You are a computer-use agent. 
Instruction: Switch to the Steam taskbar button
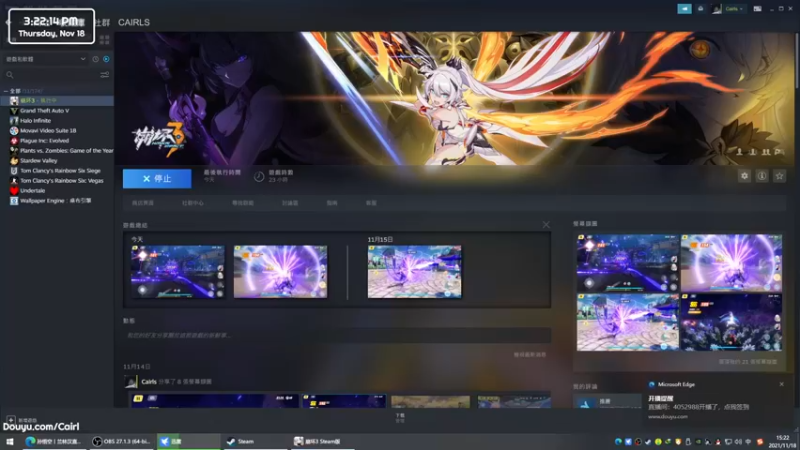(x=255, y=441)
